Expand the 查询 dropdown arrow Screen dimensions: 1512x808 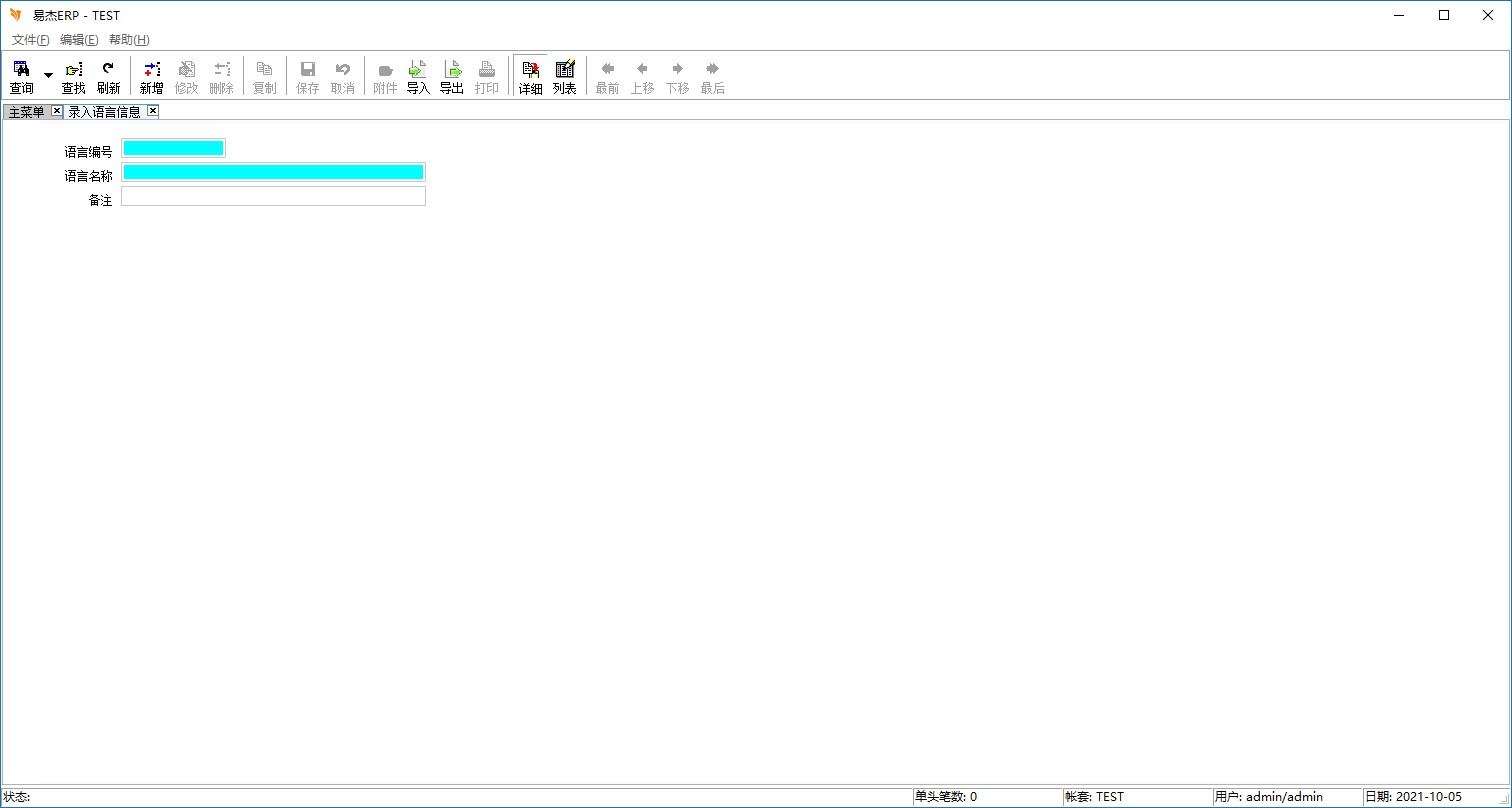[x=48, y=76]
